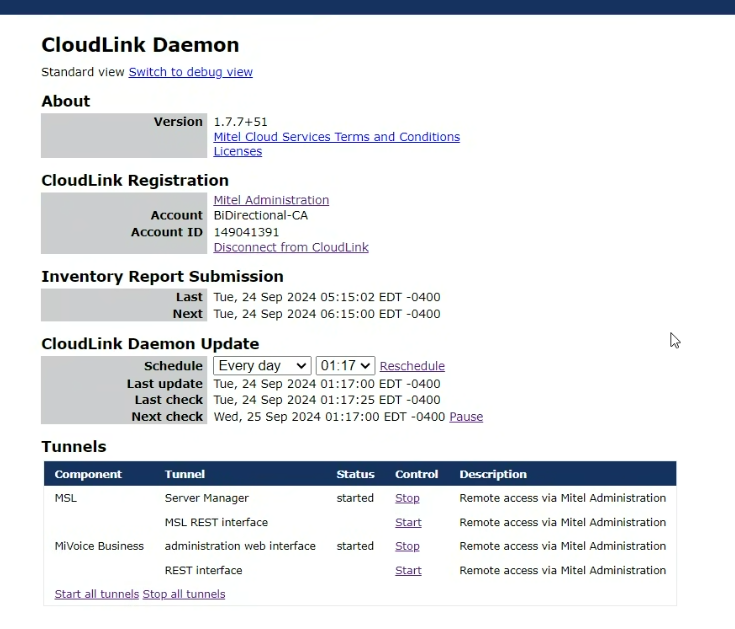Open the Mitel Administration link
The image size is (735, 629).
pyautogui.click(x=271, y=200)
